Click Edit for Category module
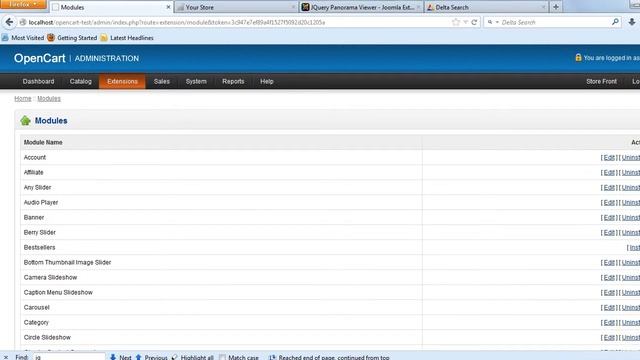The width and height of the screenshot is (640, 360). (609, 322)
